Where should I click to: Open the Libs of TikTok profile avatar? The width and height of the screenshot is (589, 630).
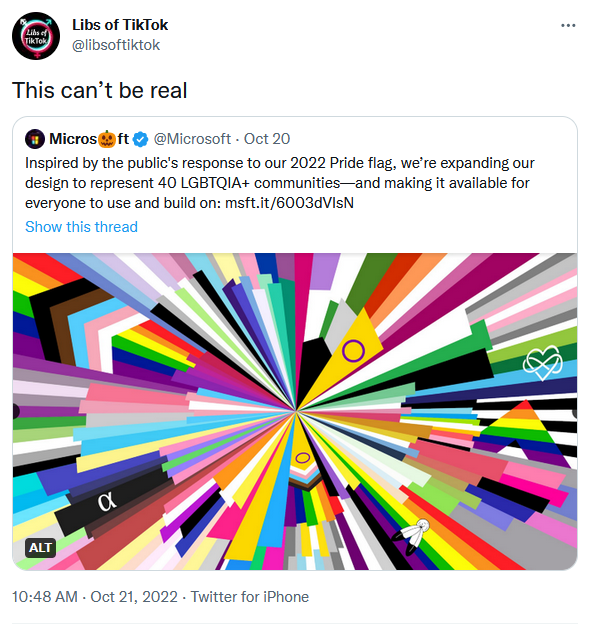coord(36,36)
